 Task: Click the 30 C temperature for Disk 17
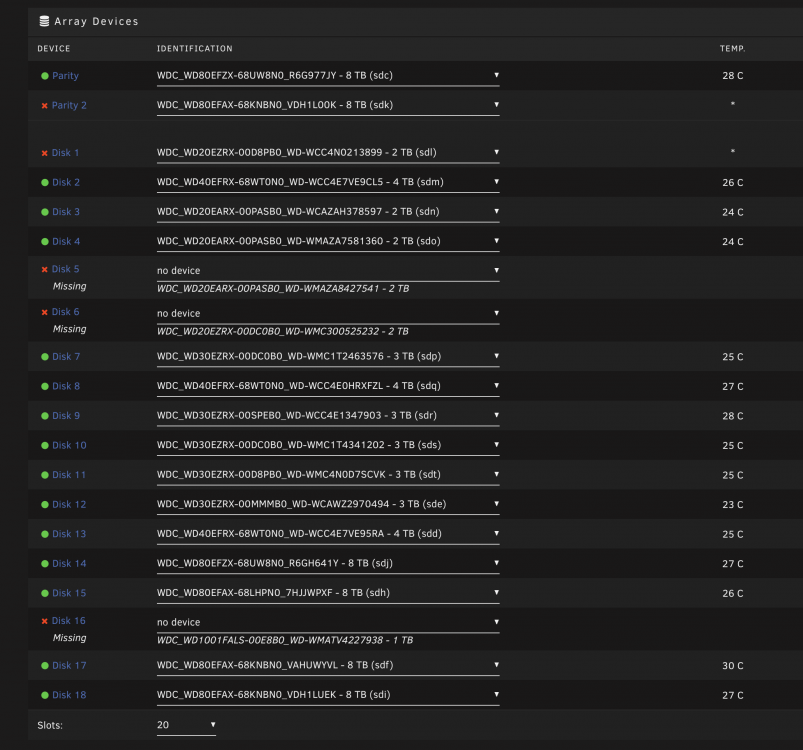pyautogui.click(x=732, y=666)
